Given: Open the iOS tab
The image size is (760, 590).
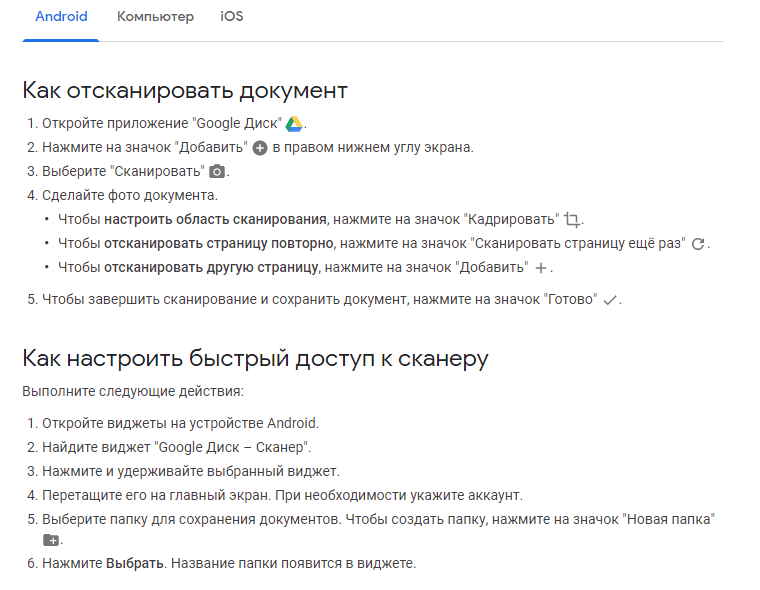Looking at the screenshot, I should pos(232,16).
